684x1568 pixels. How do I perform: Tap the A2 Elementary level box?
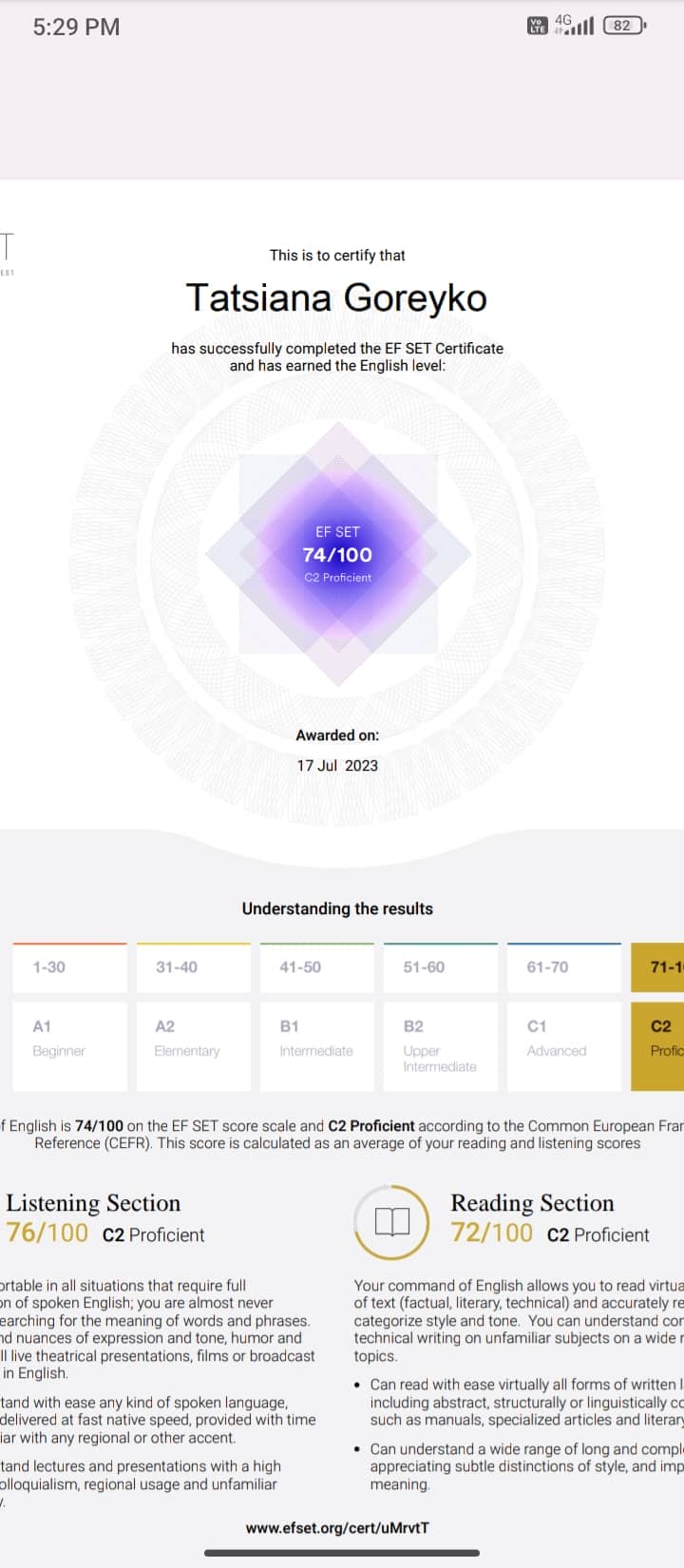(193, 1044)
